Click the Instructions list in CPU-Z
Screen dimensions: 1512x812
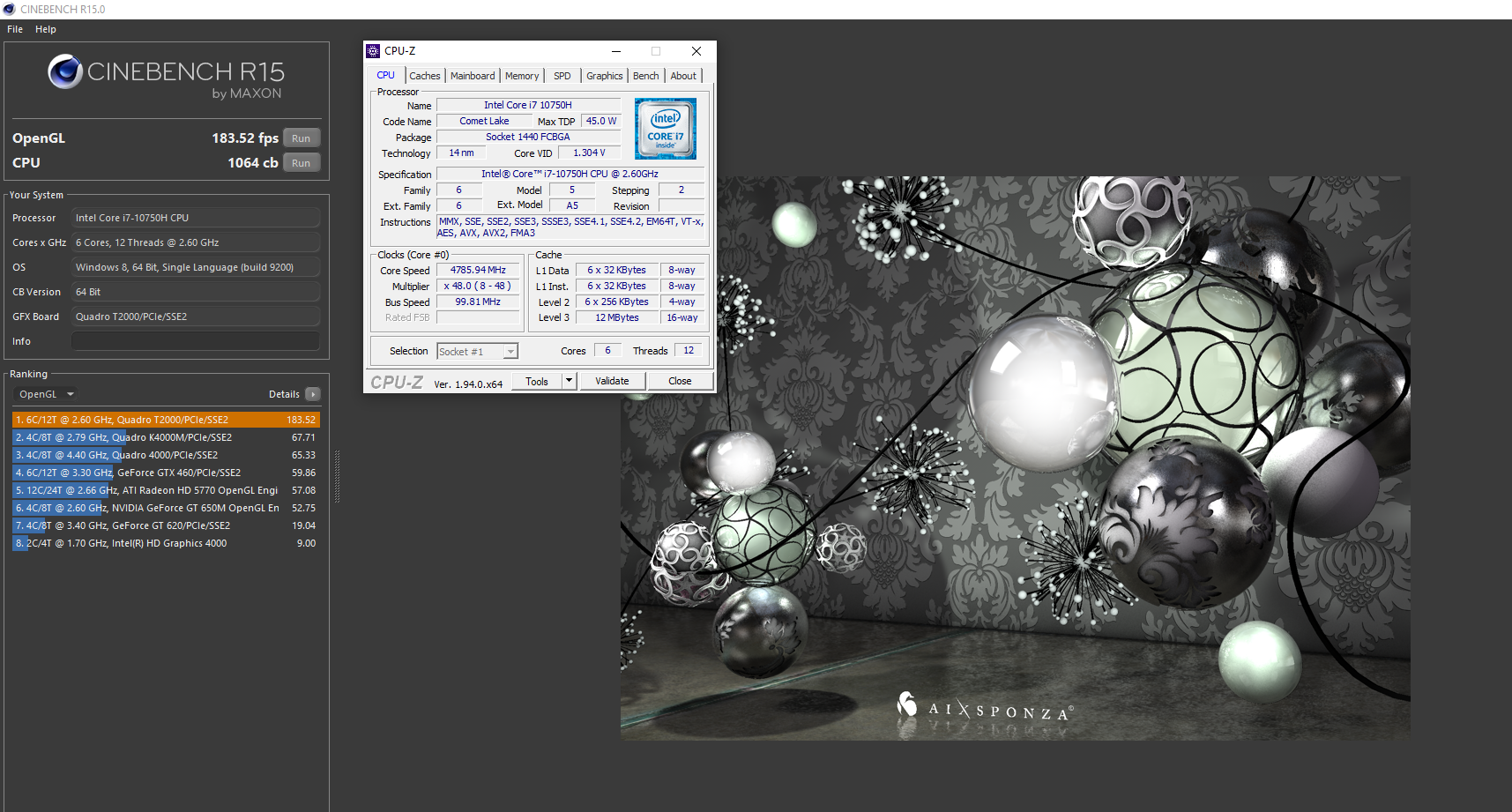pyautogui.click(x=570, y=227)
